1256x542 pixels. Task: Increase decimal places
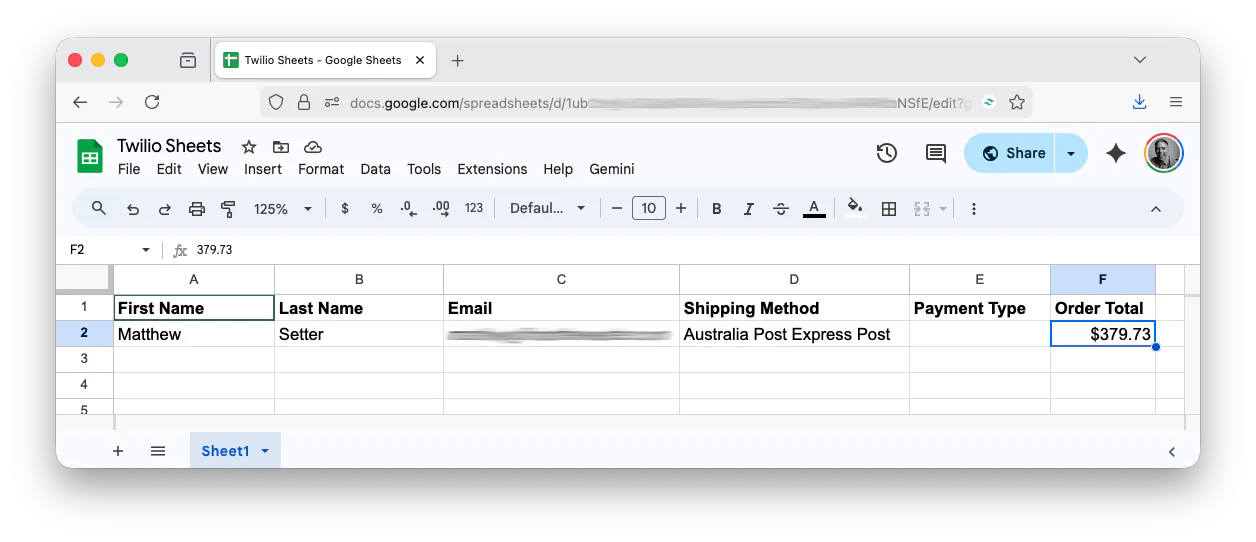(441, 208)
